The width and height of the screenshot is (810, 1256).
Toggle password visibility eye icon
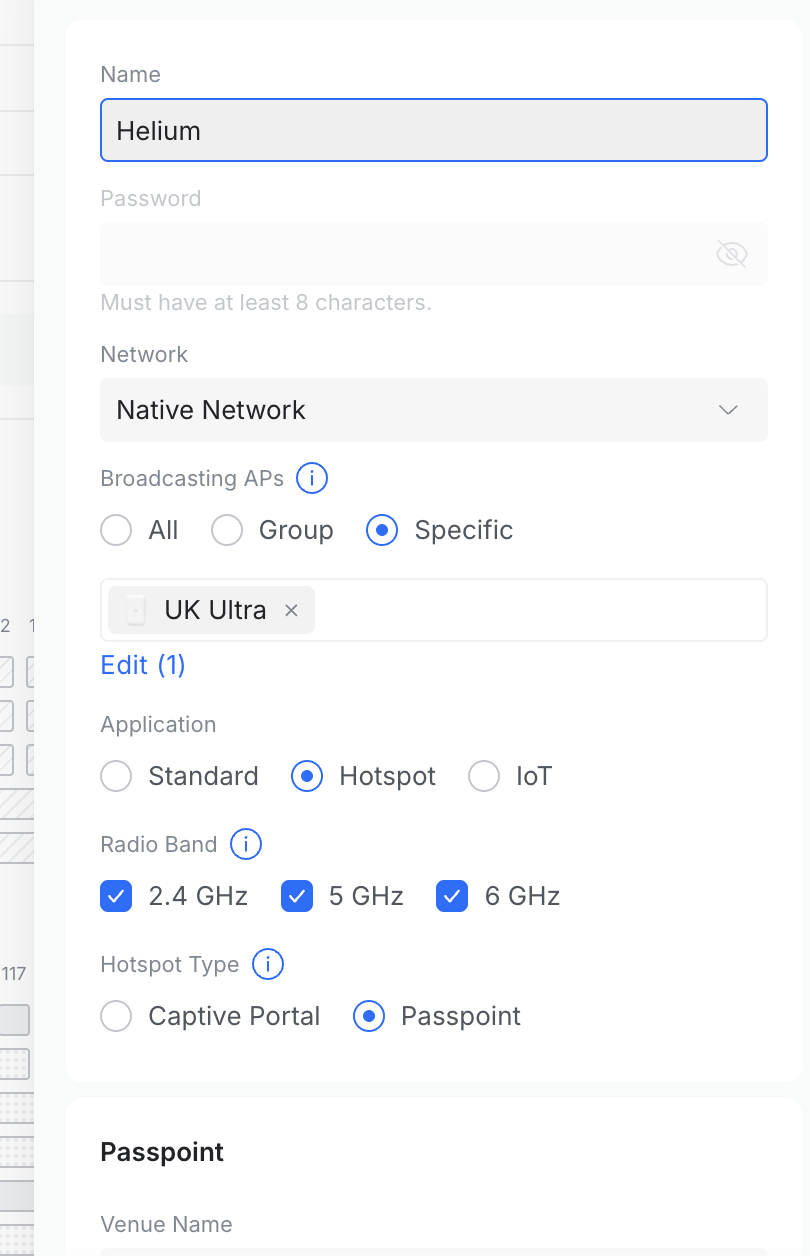732,254
